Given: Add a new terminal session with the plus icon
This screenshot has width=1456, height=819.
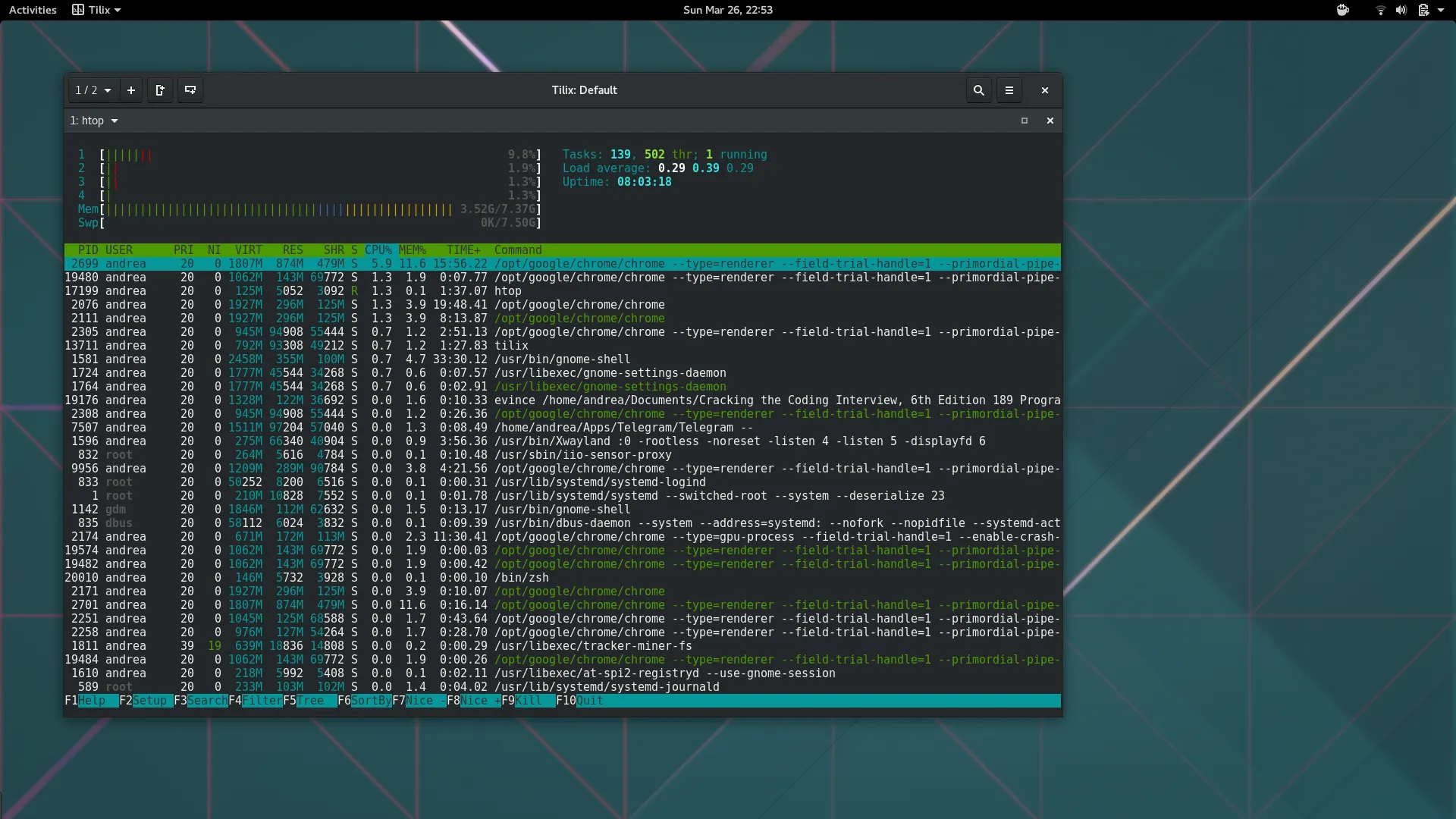Looking at the screenshot, I should coord(130,89).
